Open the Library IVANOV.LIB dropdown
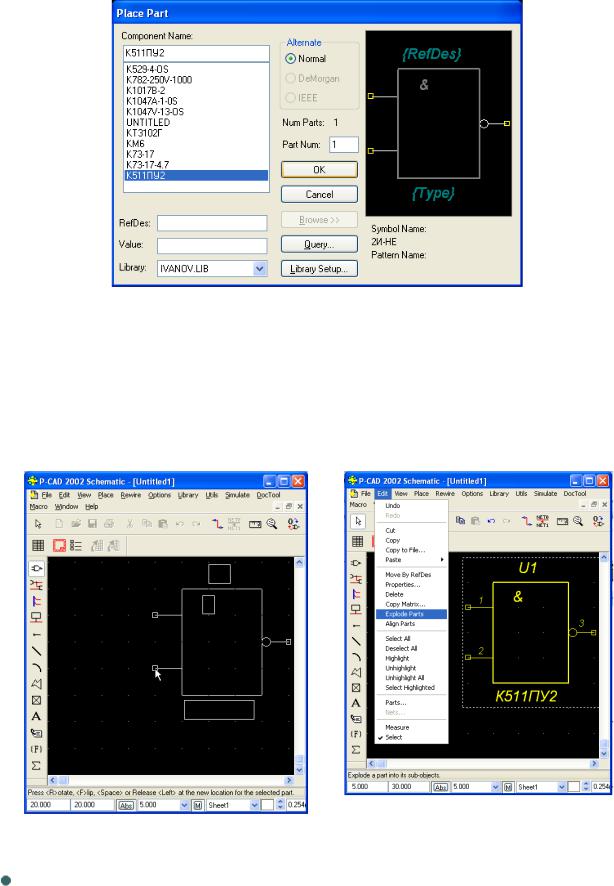Viewport: 614px width, 886px height. coord(260,268)
